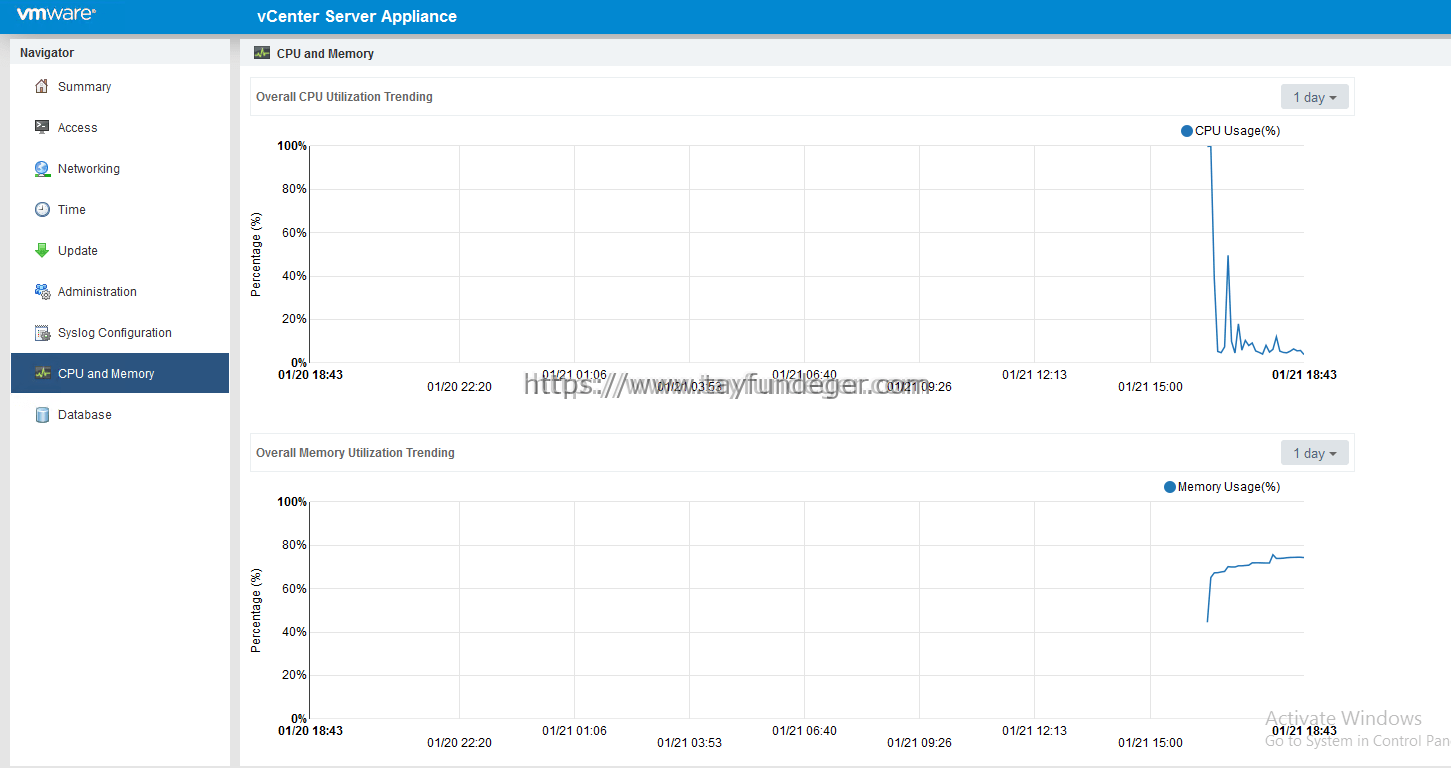Select CPU and Memory in Navigator
The image size is (1451, 768).
[x=120, y=373]
